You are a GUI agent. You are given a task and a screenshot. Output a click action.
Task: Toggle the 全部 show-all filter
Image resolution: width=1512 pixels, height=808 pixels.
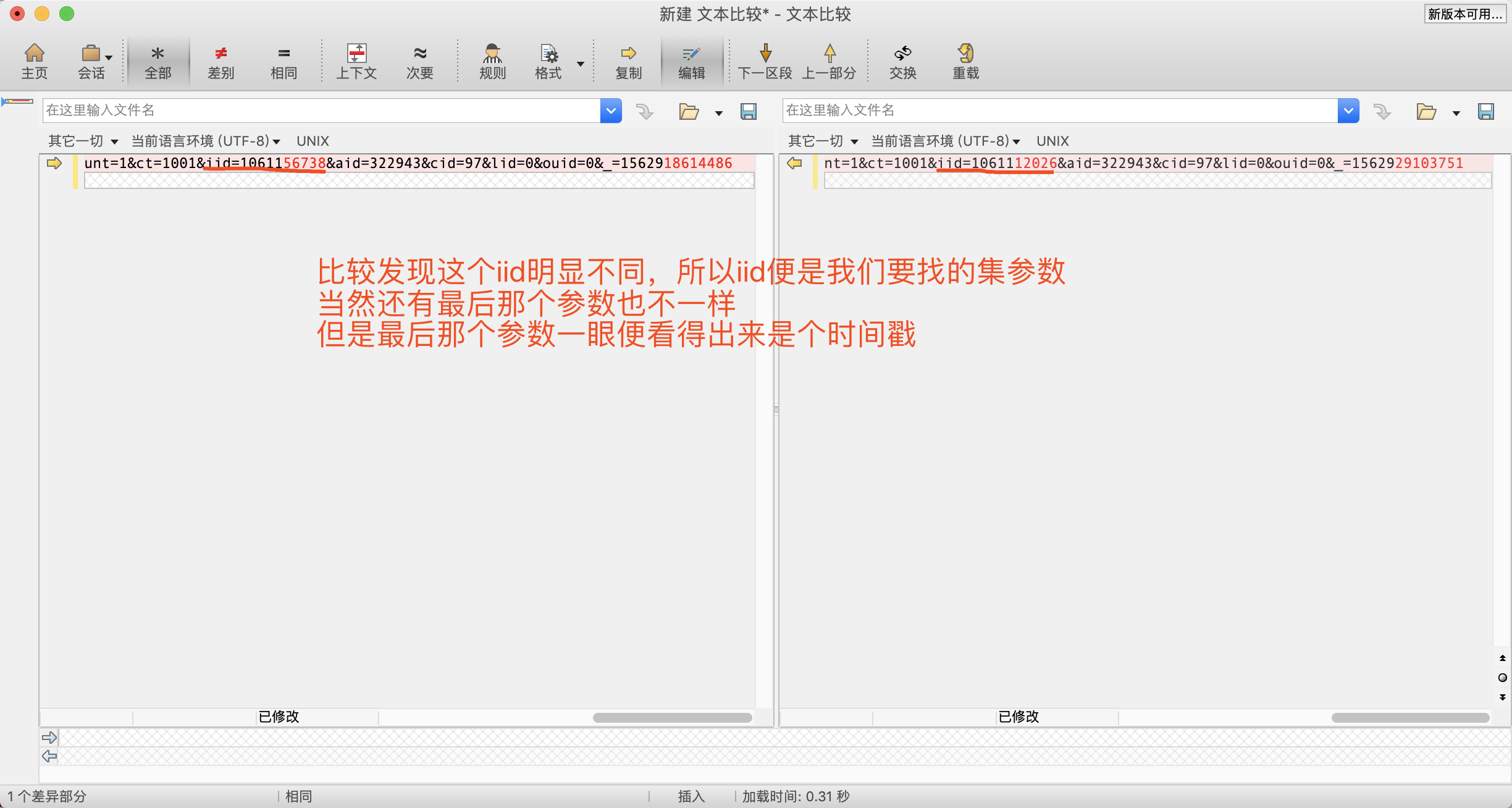click(x=158, y=61)
